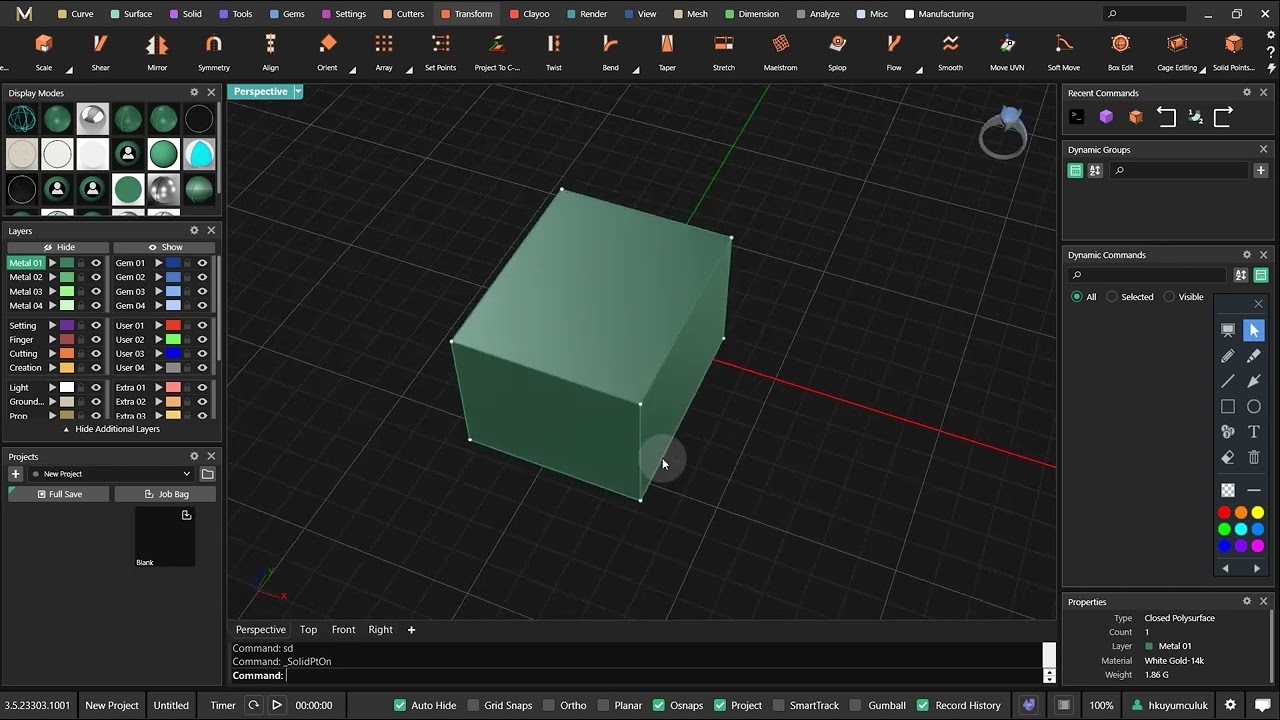Hide the Gem 01 layer eye
Image resolution: width=1280 pixels, height=720 pixels.
coord(202,263)
